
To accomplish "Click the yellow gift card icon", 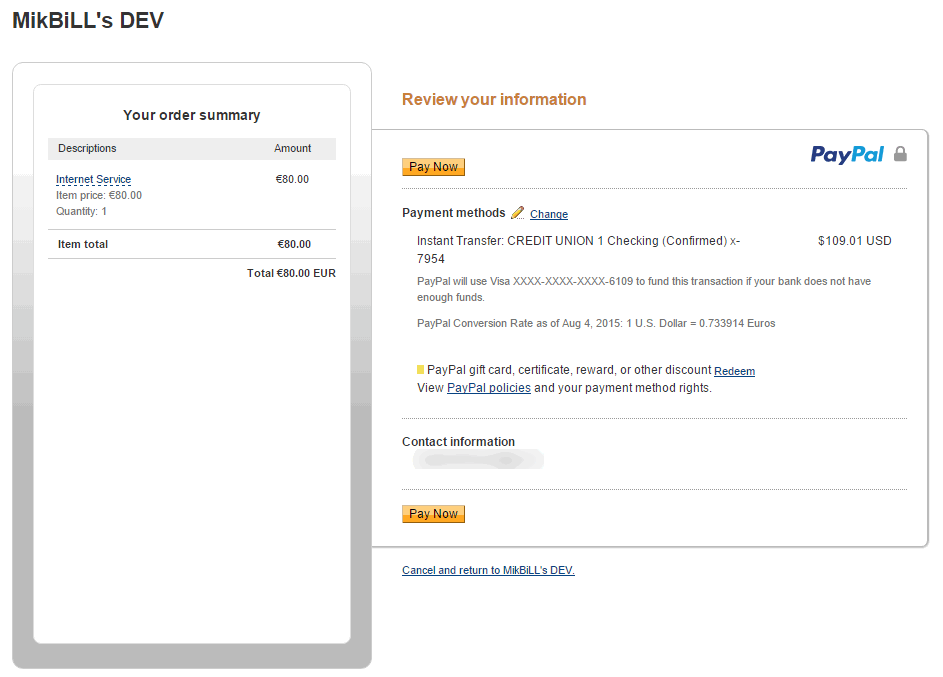I will point(420,370).
